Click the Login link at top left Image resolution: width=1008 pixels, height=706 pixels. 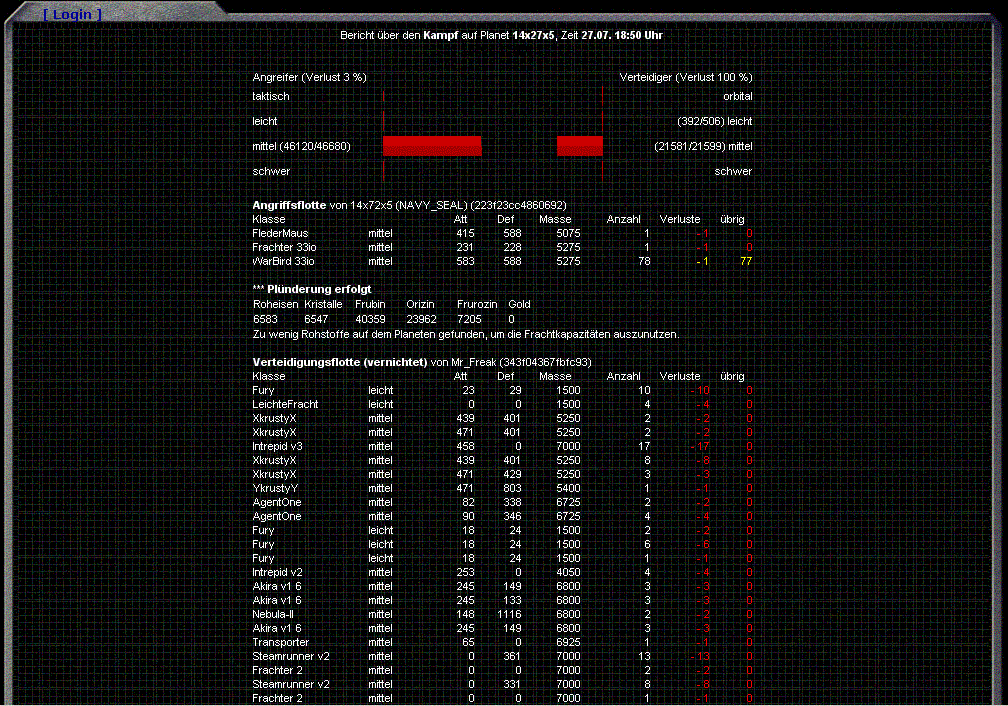[x=72, y=14]
